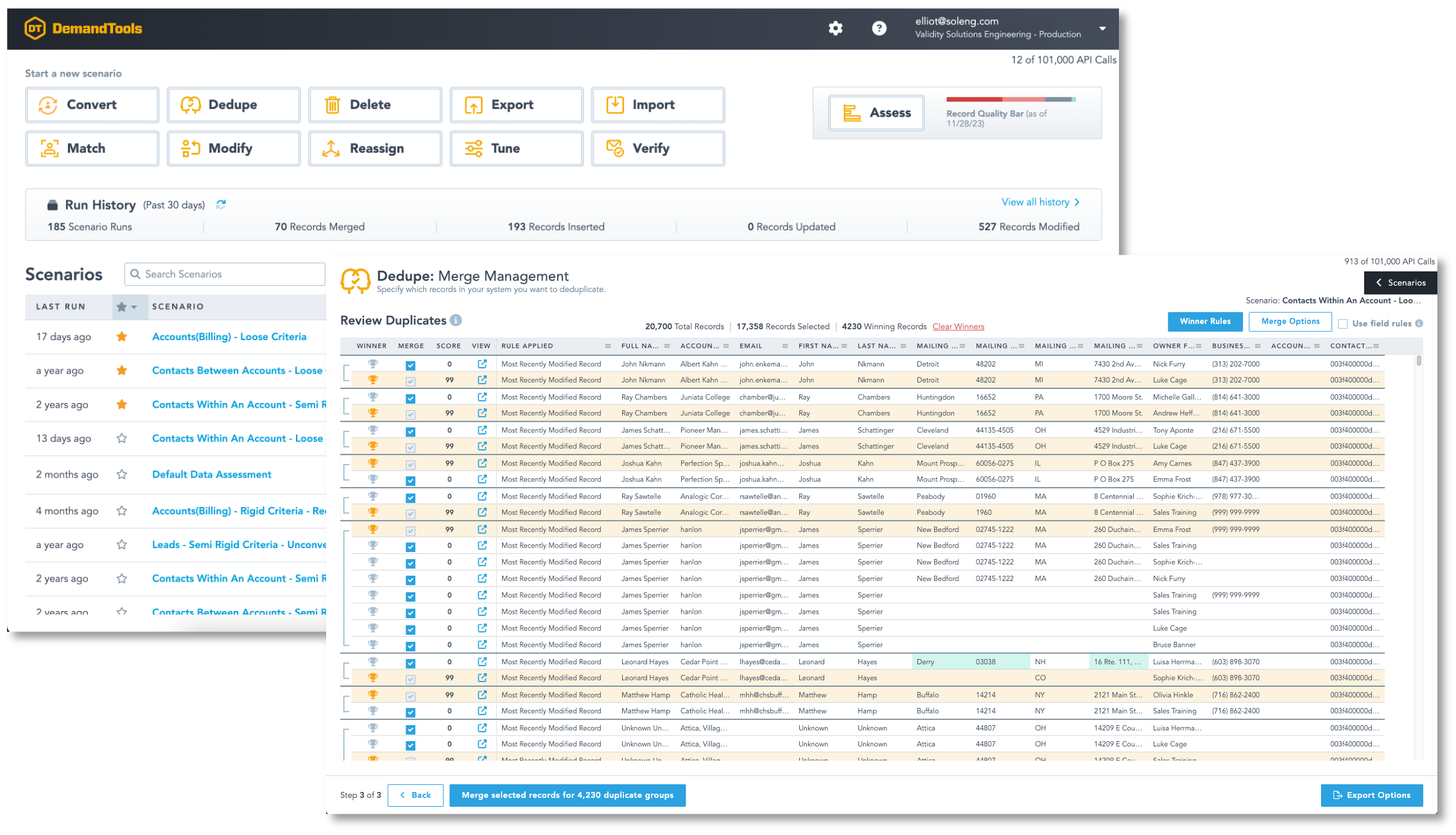Click the Tune scenario icon
This screenshot has height=835, width=1456.
[474, 148]
